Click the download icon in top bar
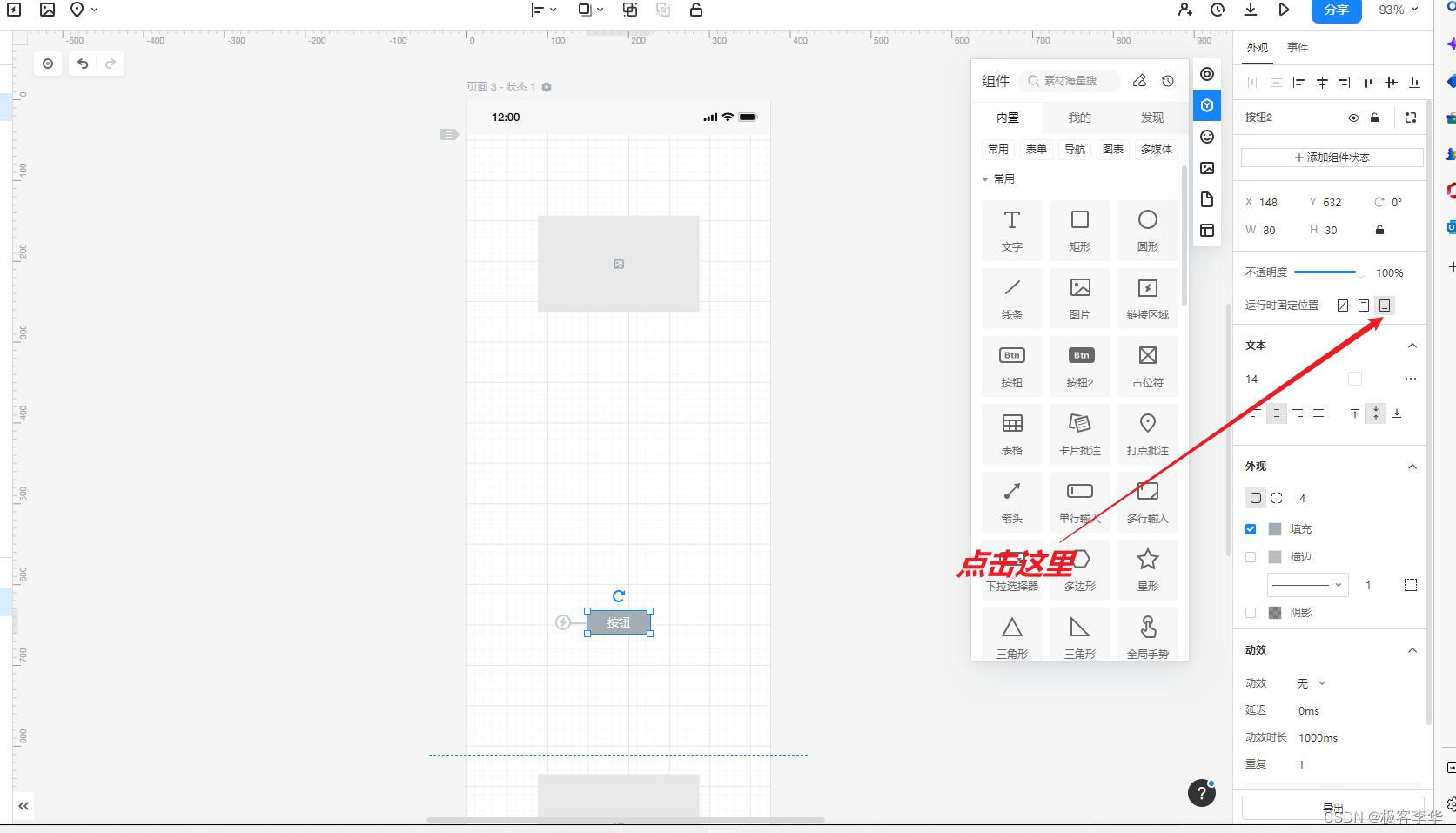 point(1251,10)
